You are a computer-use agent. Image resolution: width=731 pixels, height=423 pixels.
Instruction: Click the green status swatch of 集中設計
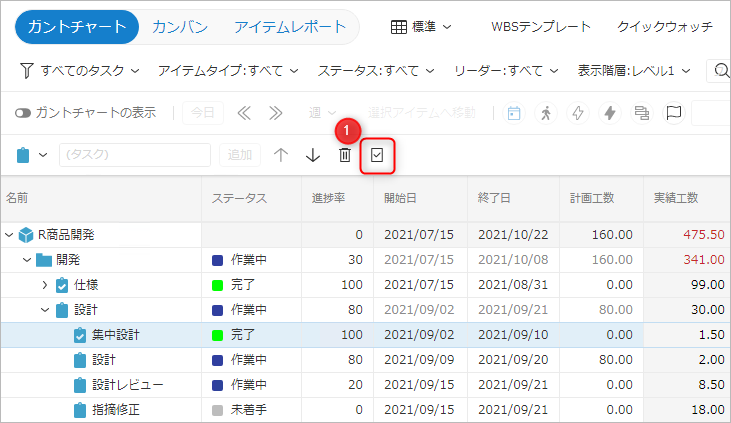tap(218, 335)
